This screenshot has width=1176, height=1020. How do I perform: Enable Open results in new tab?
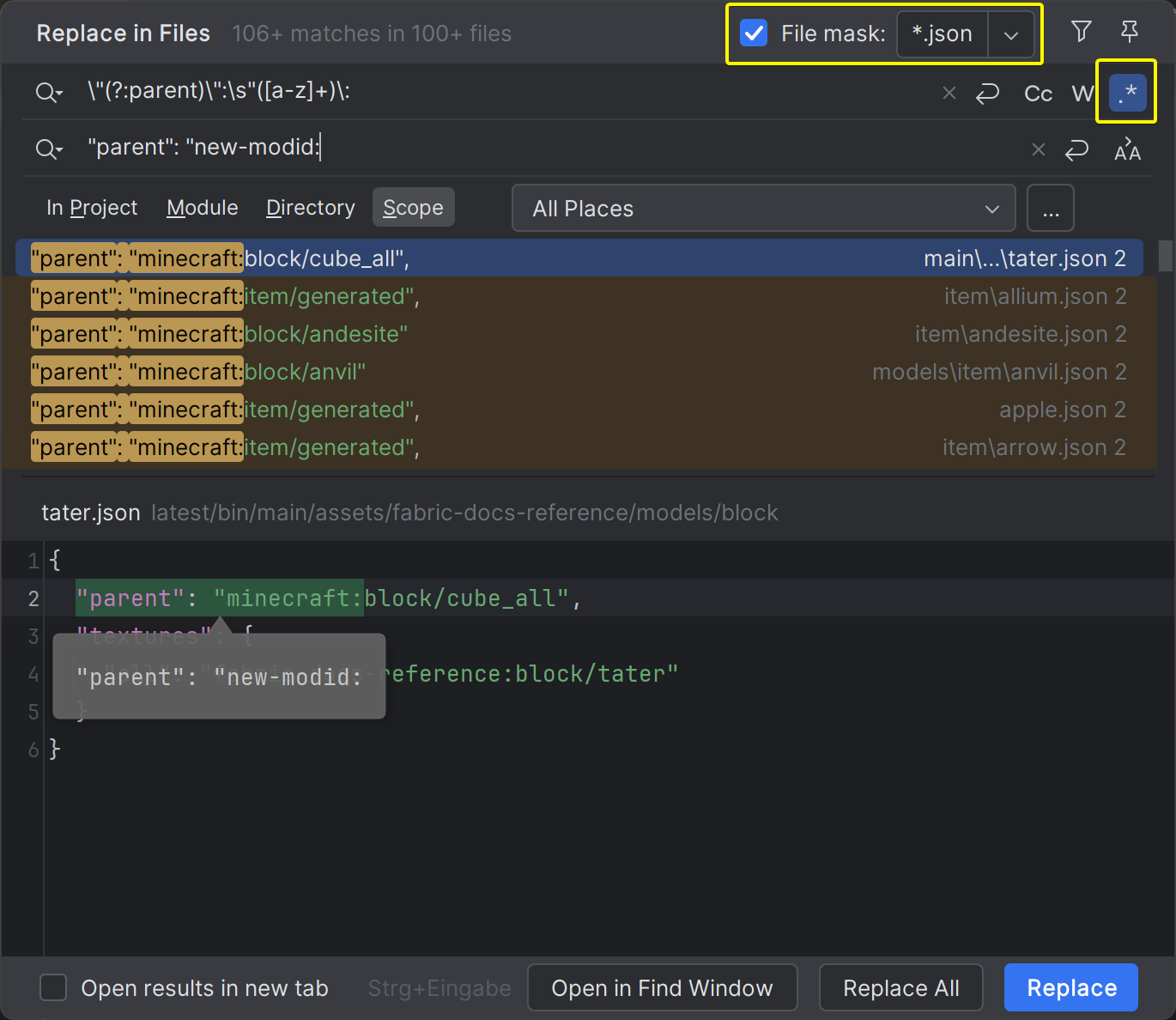point(53,987)
